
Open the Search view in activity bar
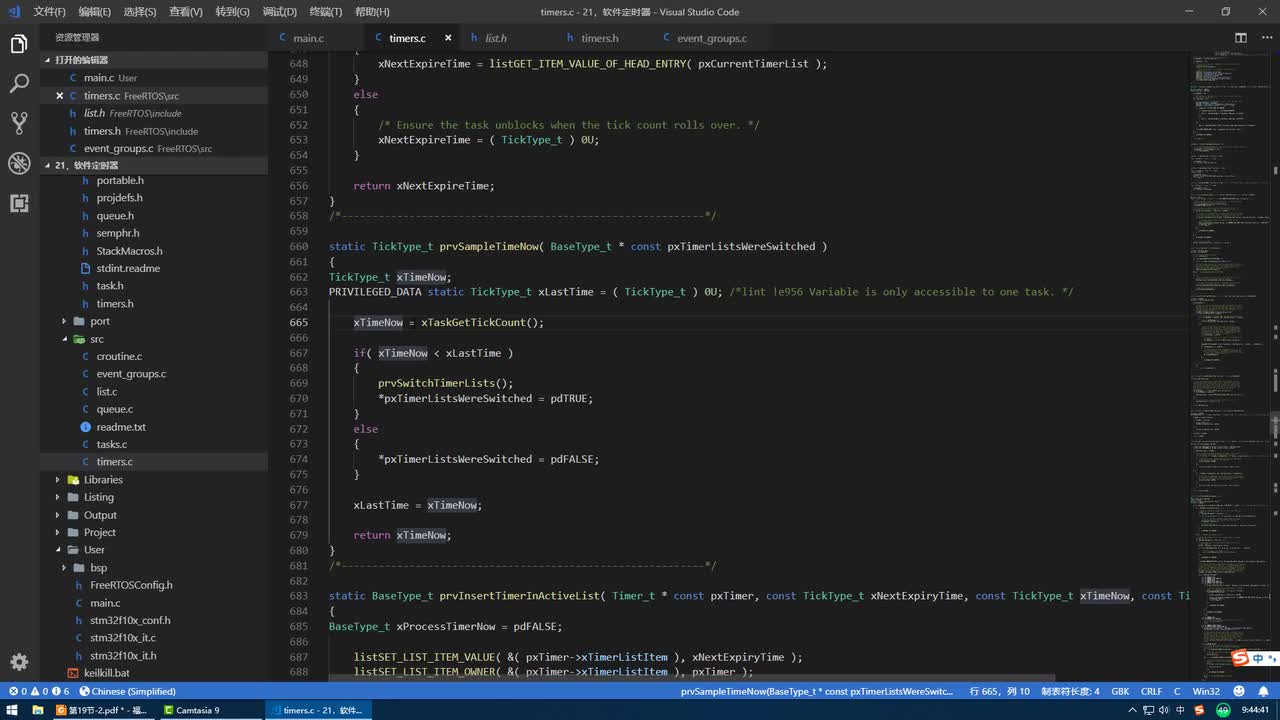(19, 84)
